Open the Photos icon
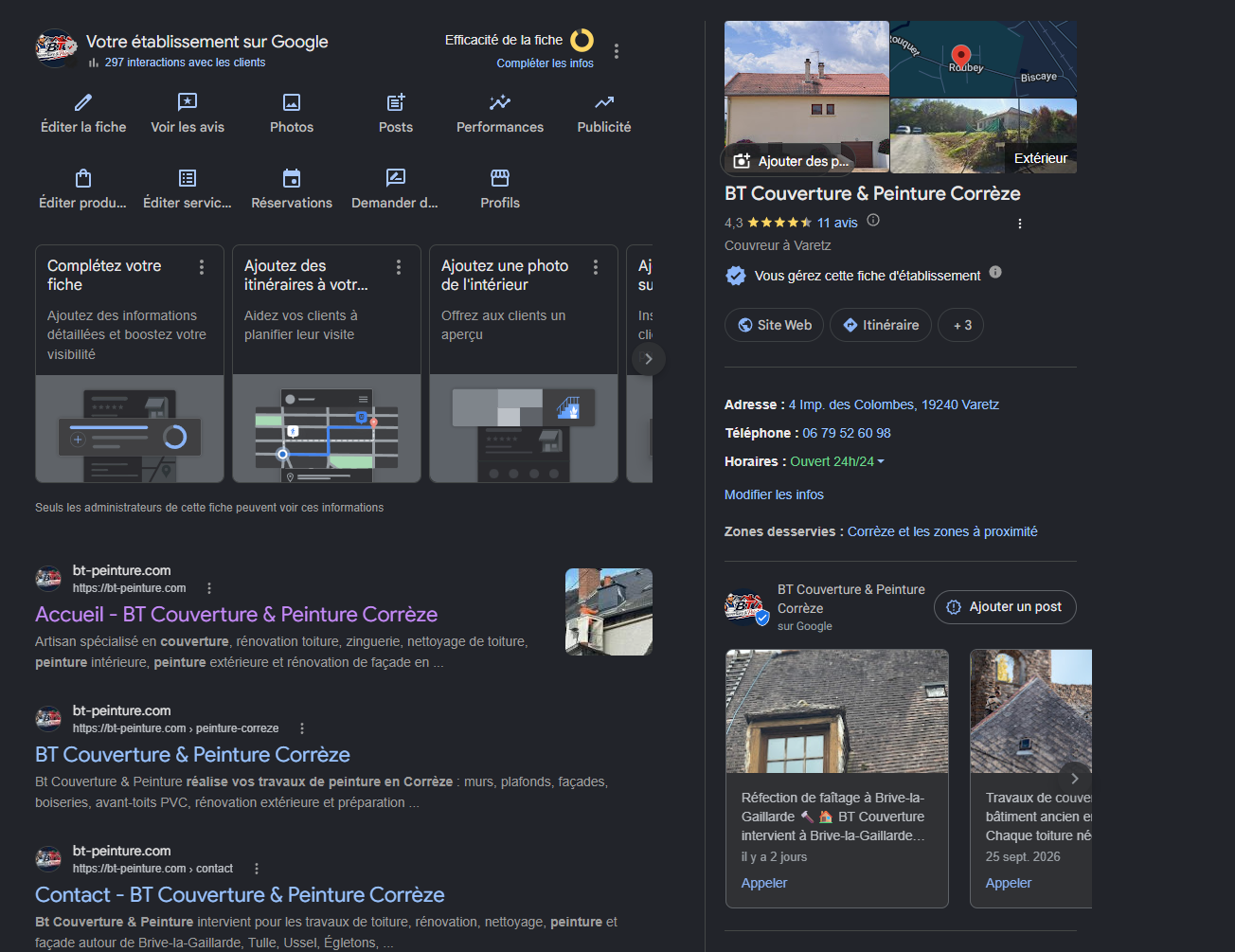The width and height of the screenshot is (1235, 952). pos(292,102)
